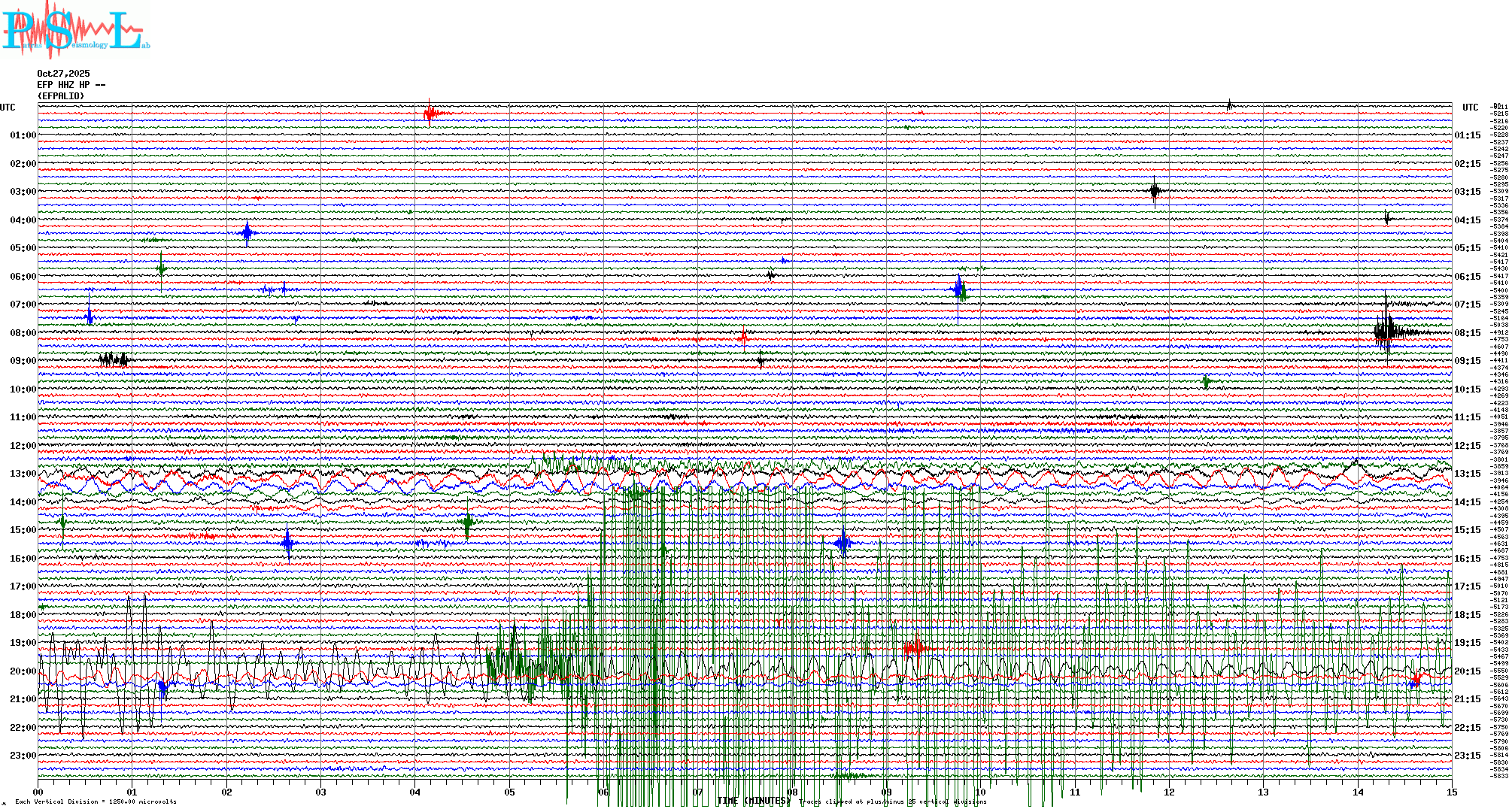Screen dimensions: 1512x812
Task: Click the TIME (MINUTES) axis title
Action: (x=754, y=801)
